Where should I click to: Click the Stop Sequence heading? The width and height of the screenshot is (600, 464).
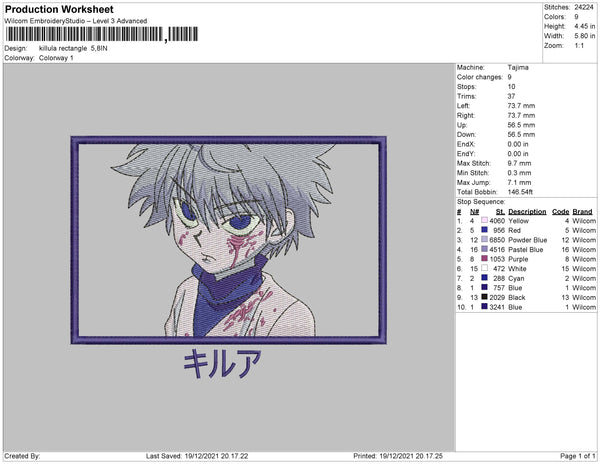pyautogui.click(x=481, y=202)
